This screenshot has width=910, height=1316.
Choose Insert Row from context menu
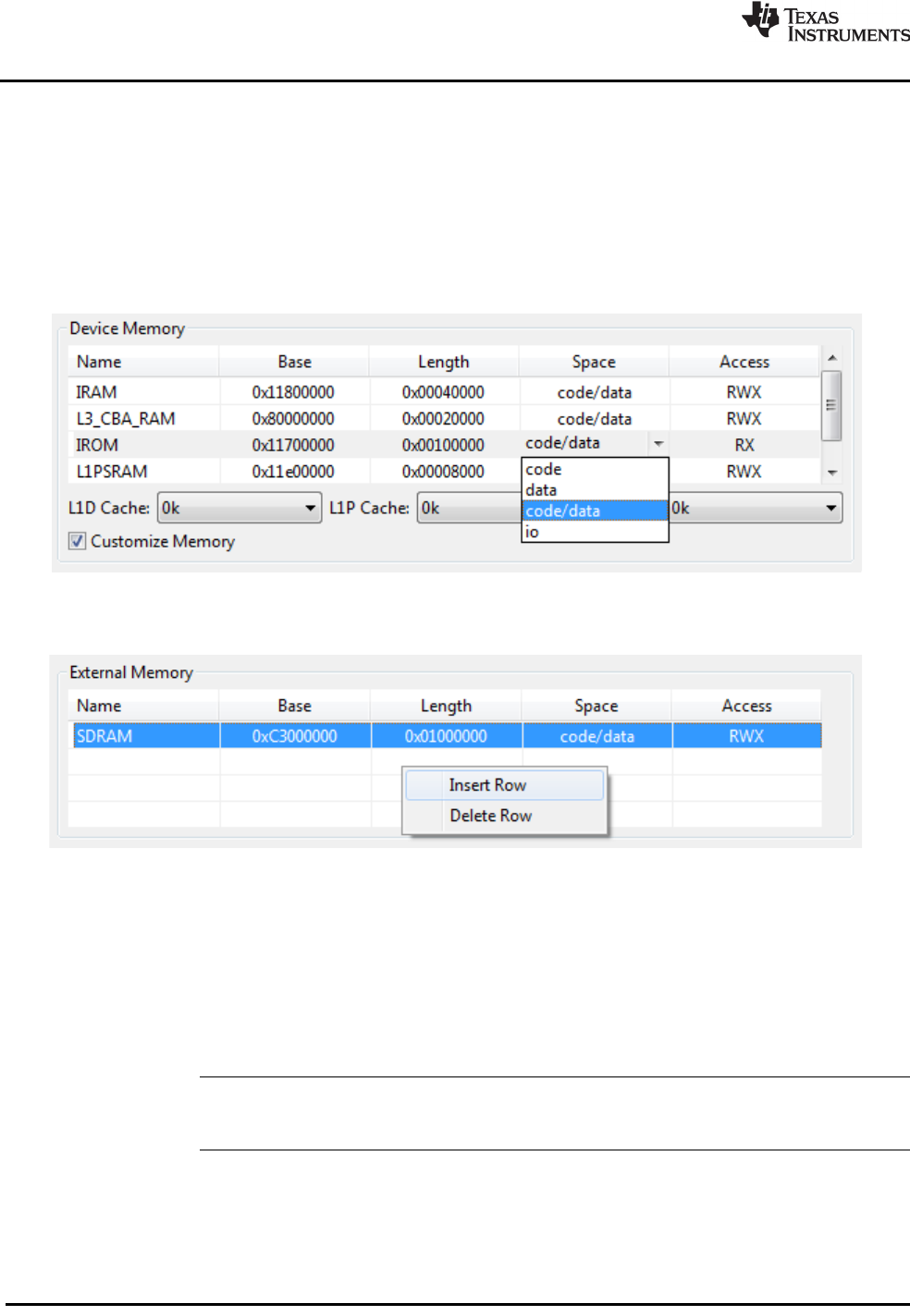click(505, 785)
